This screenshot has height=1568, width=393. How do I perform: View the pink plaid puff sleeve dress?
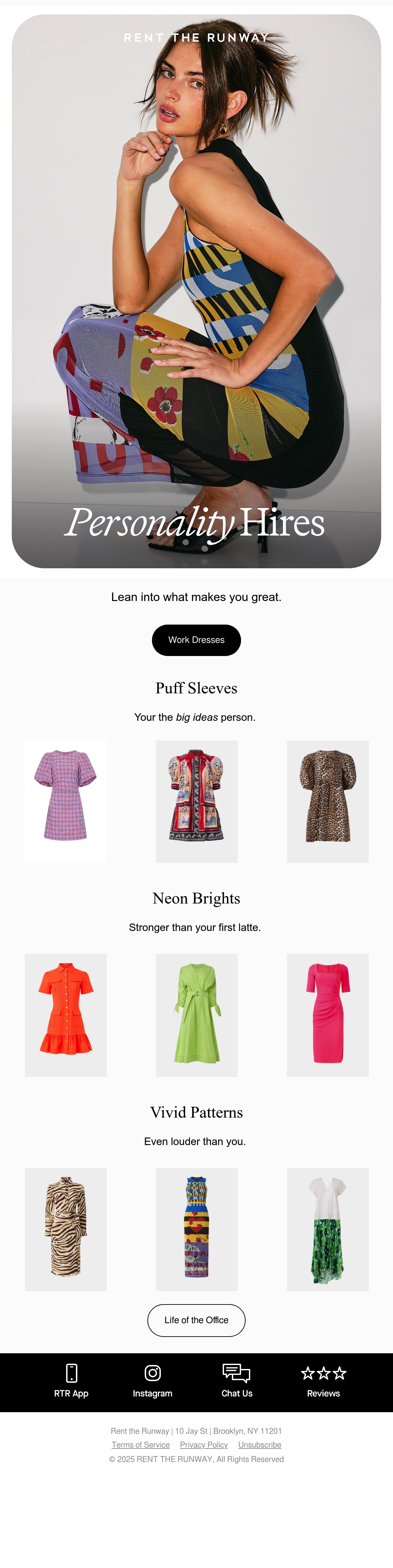[x=66, y=801]
